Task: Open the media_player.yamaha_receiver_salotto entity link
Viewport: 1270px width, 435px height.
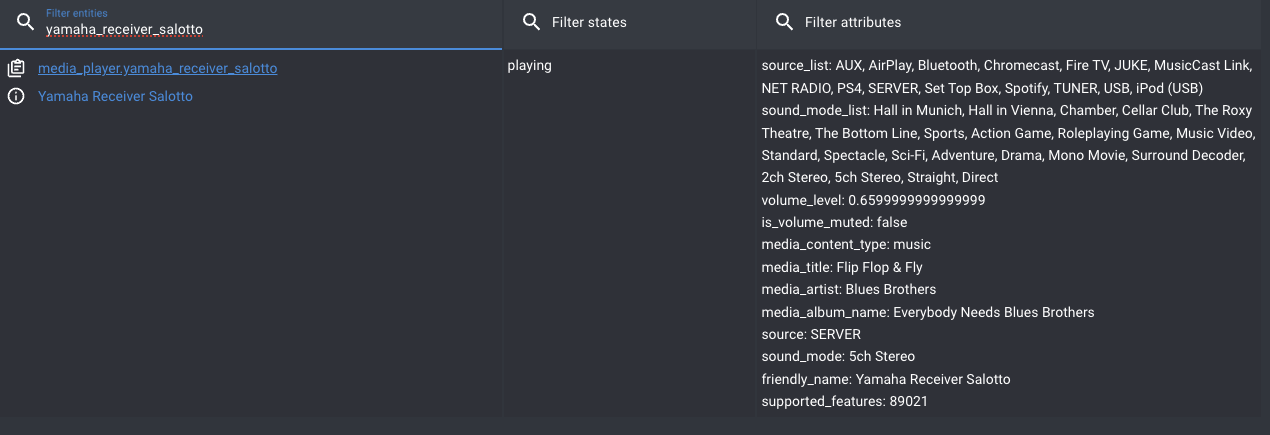Action: point(157,69)
